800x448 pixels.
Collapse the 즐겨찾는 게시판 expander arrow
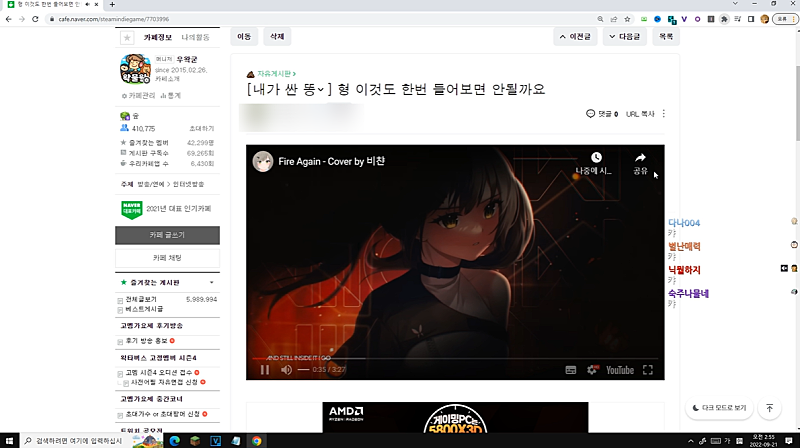[x=212, y=282]
